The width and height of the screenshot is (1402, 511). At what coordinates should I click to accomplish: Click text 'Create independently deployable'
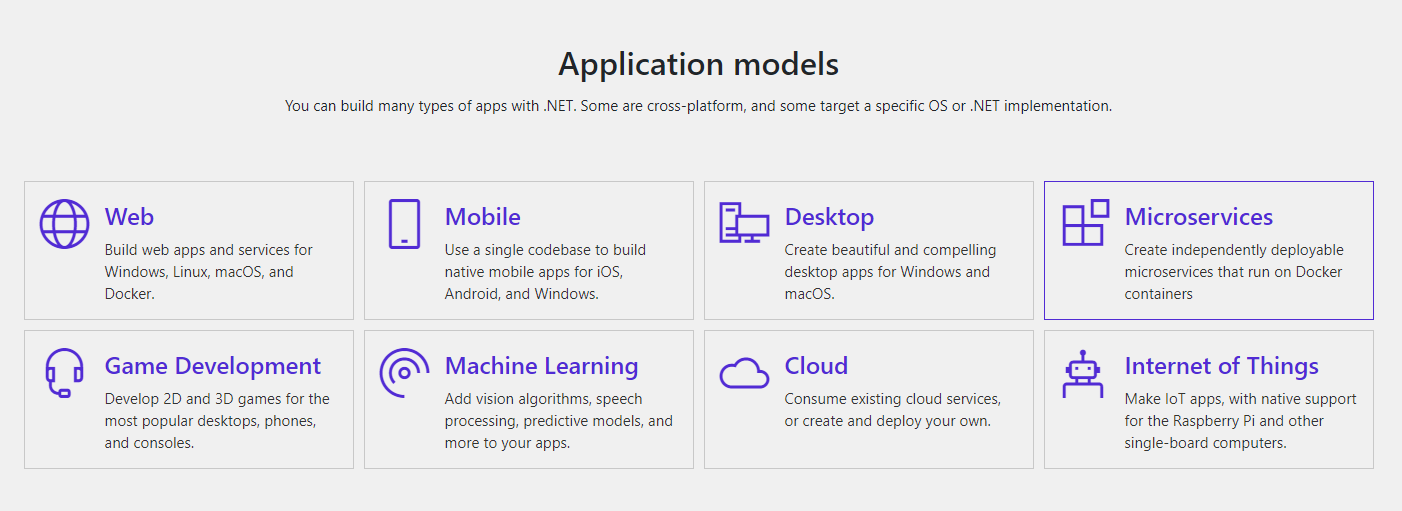pos(1234,250)
